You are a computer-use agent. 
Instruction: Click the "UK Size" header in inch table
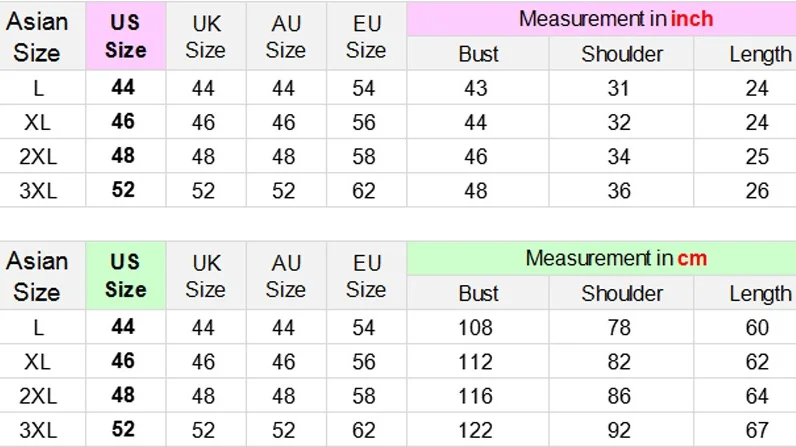(205, 36)
